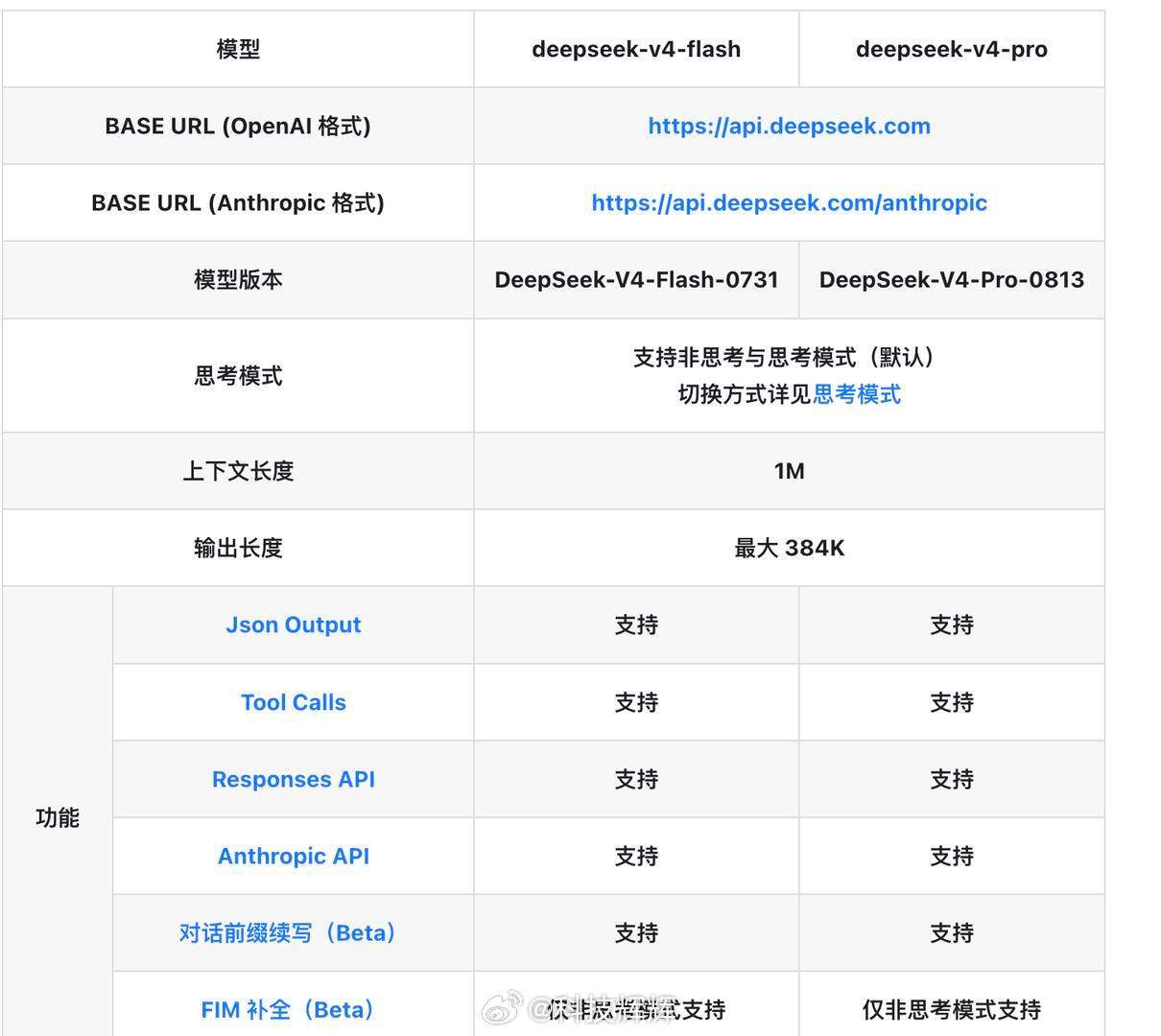This screenshot has width=1161, height=1036.
Task: Select 支持 for Anthropic API under deepseek-v4-flash
Action: click(636, 856)
